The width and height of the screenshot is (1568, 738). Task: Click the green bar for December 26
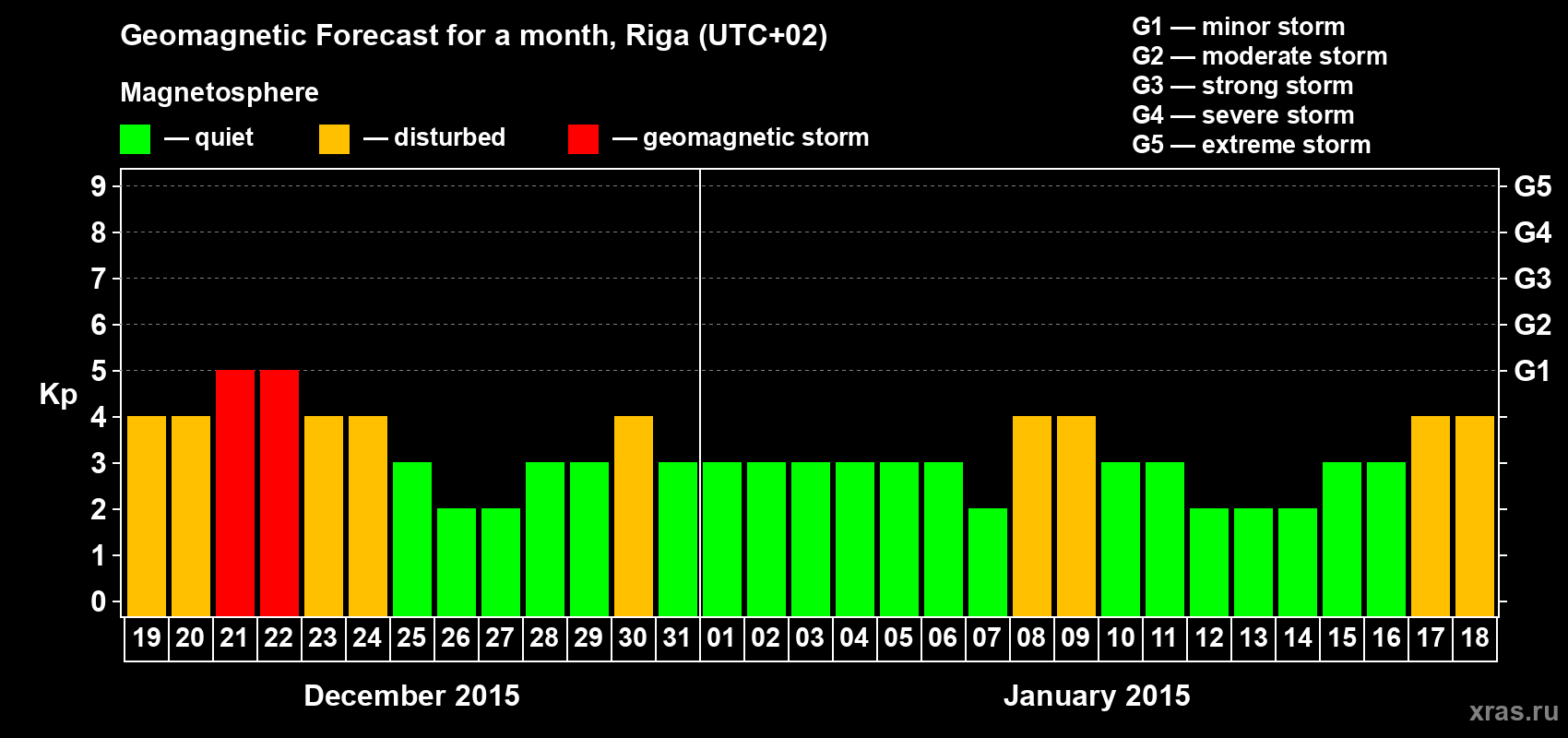pos(457,562)
